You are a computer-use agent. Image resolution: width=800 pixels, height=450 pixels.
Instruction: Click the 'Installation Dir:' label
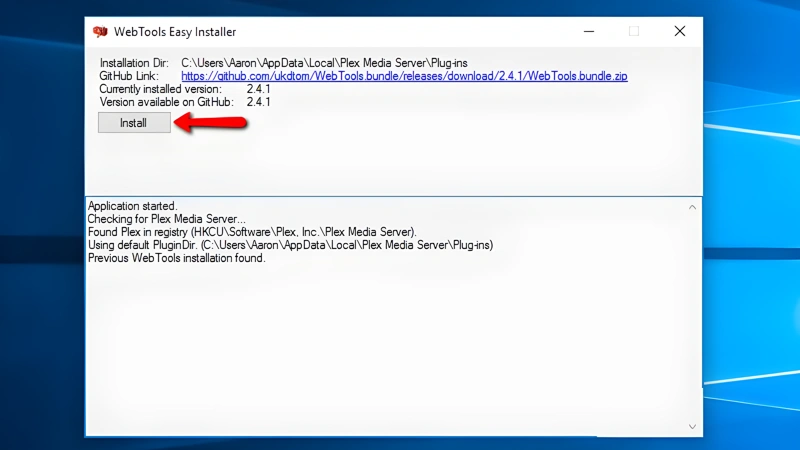[x=134, y=63]
